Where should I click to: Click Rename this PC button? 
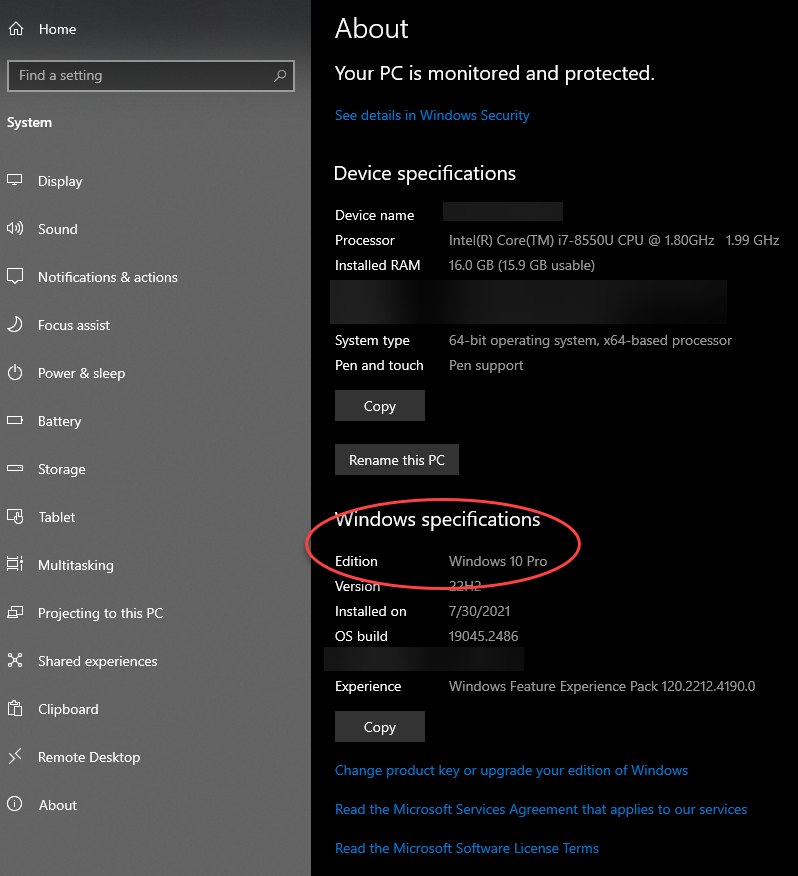click(x=397, y=460)
